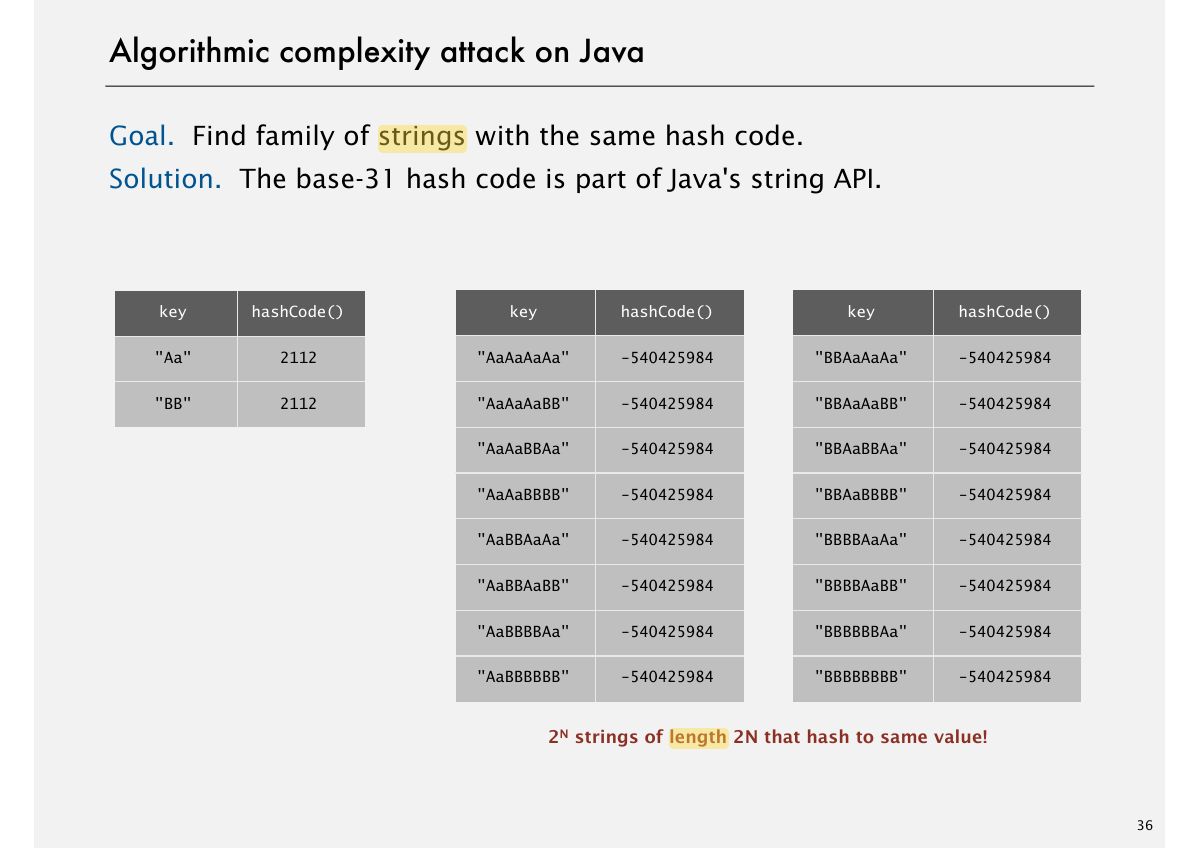Click the hash value beside "AaAaAaAa"
This screenshot has height=849, width=1200.
pos(670,358)
